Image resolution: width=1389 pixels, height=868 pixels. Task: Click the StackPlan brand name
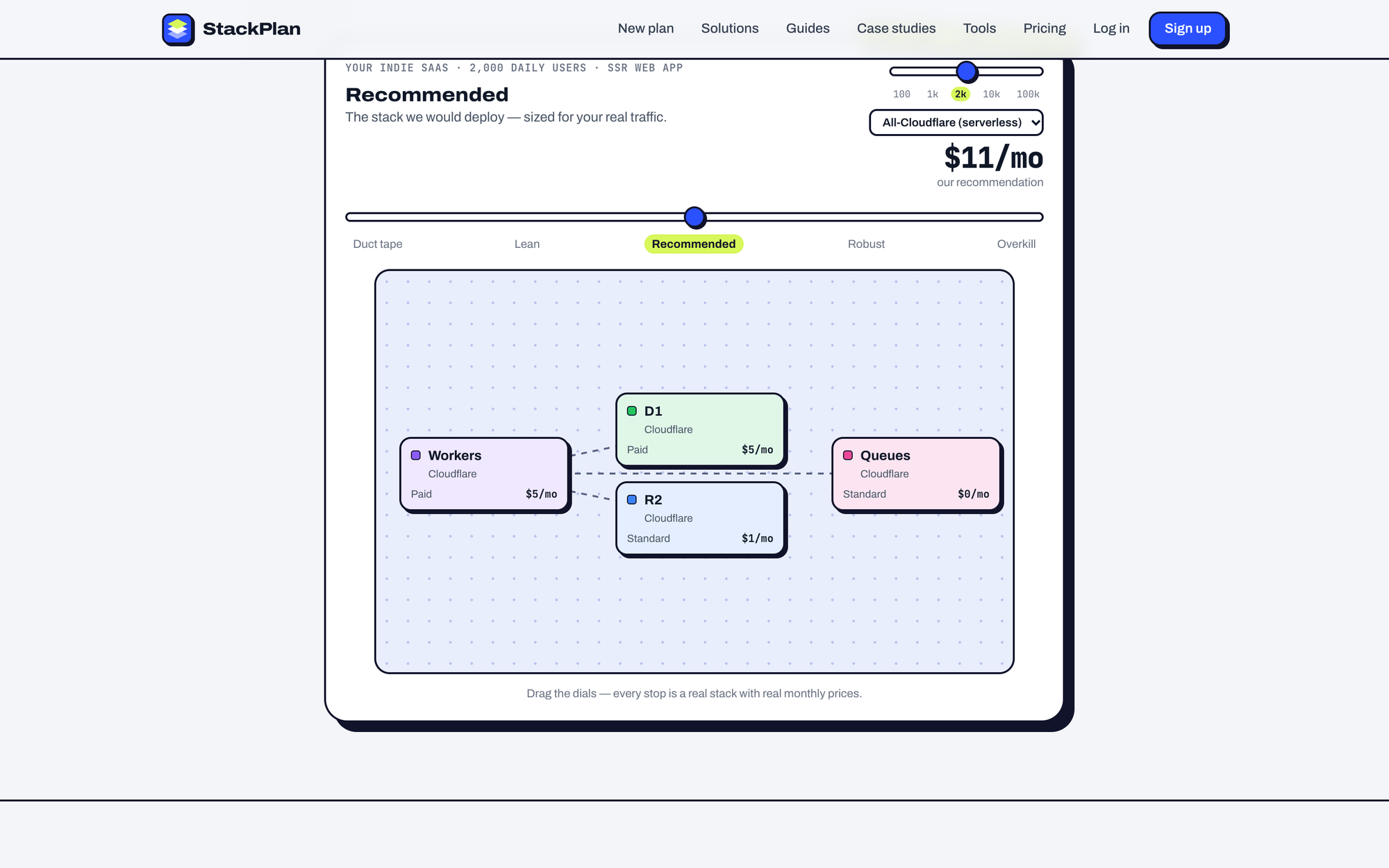(x=251, y=29)
